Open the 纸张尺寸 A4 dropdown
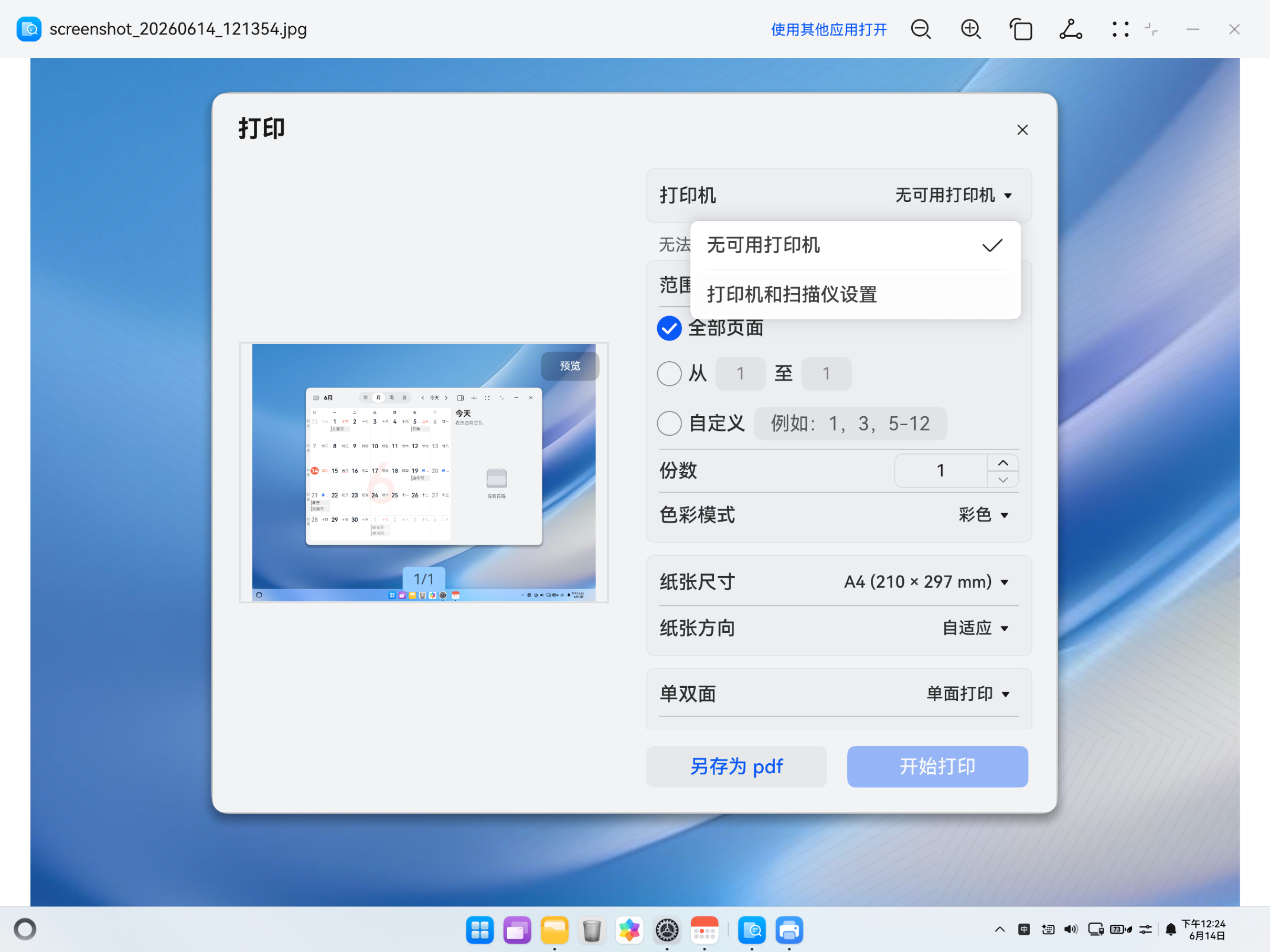Image resolution: width=1270 pixels, height=952 pixels. pyautogui.click(x=926, y=582)
